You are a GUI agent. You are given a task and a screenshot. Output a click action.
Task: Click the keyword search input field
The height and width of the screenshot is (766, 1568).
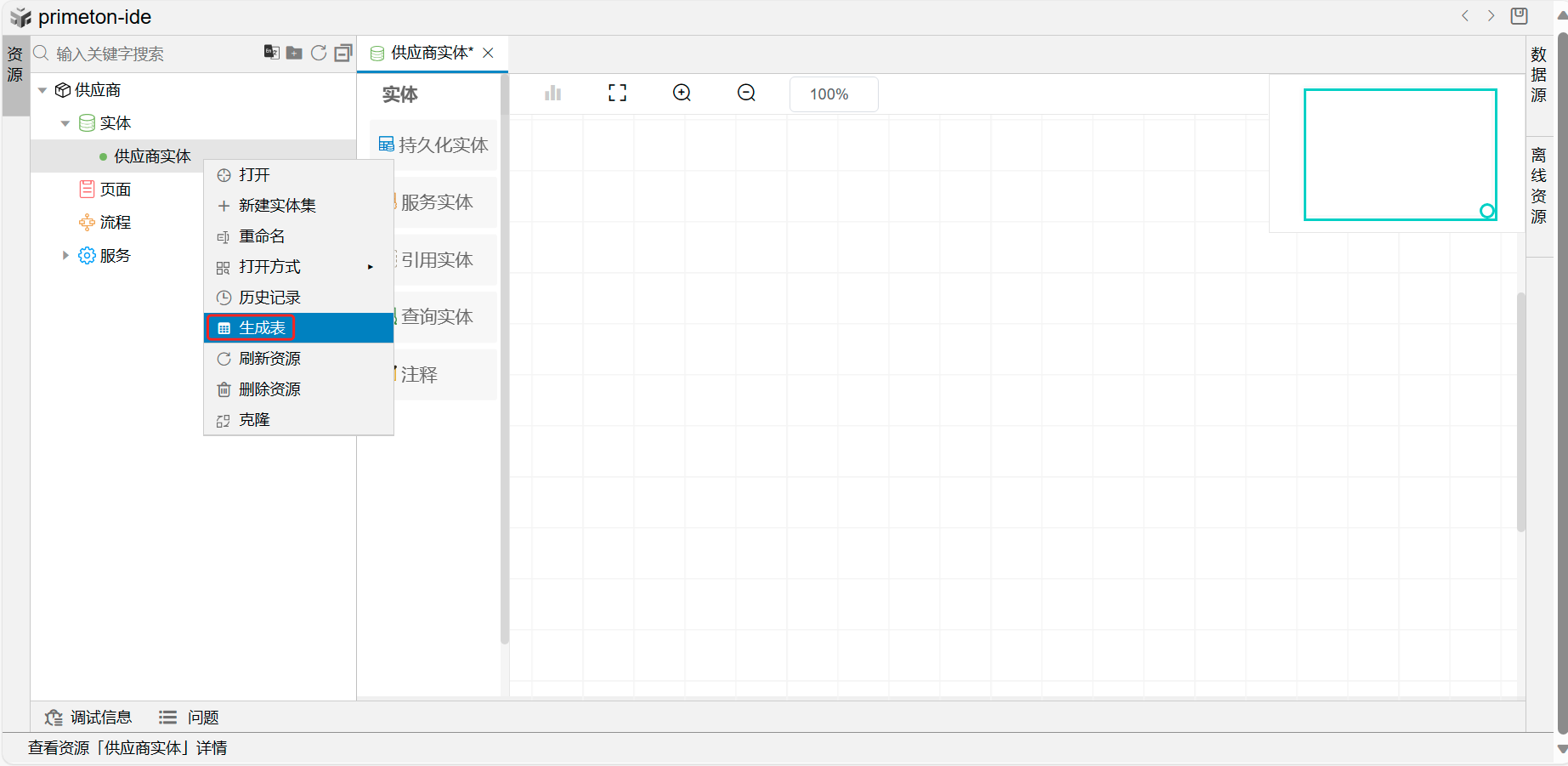tap(153, 54)
